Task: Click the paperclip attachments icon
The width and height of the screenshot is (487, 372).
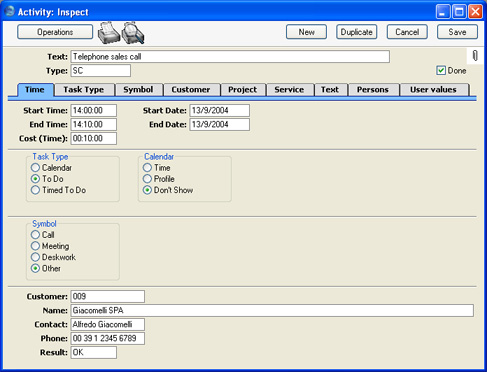Action: 475,55
